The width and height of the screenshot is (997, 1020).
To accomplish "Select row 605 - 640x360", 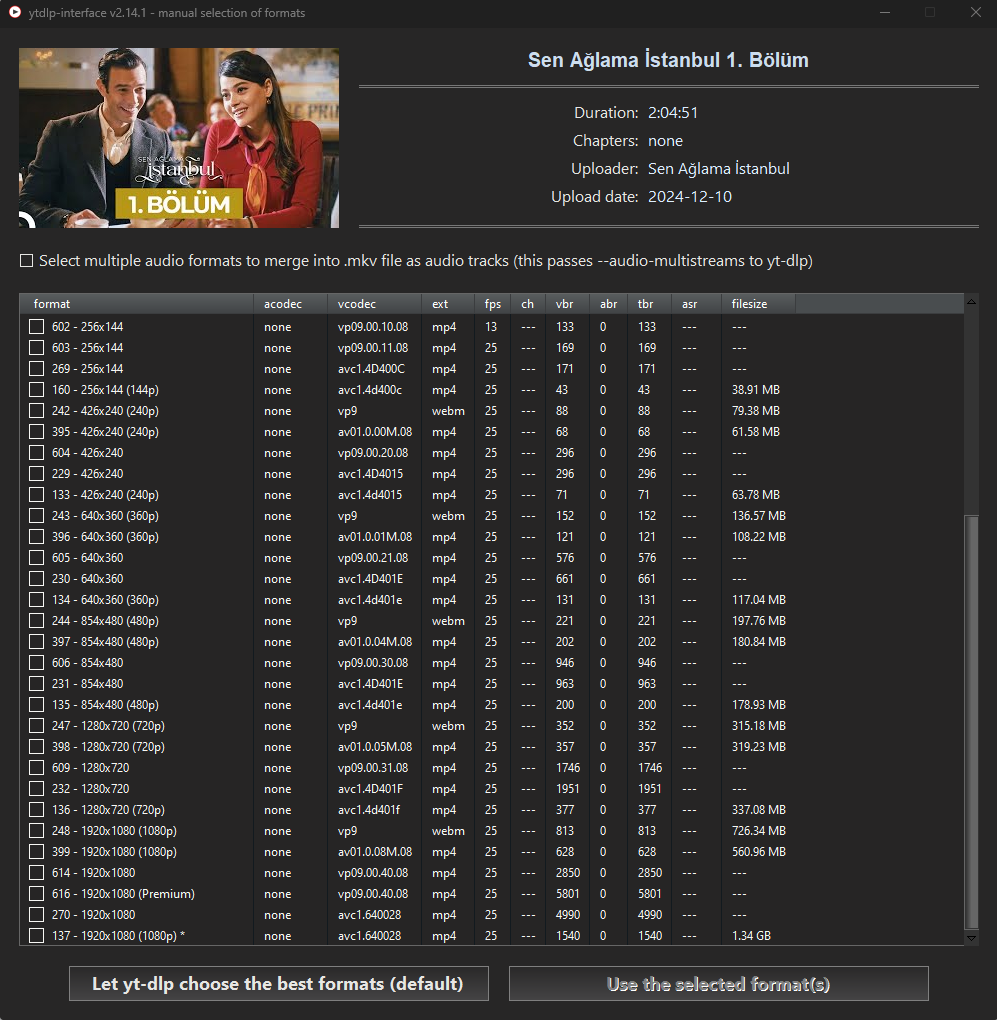I will 491,557.
